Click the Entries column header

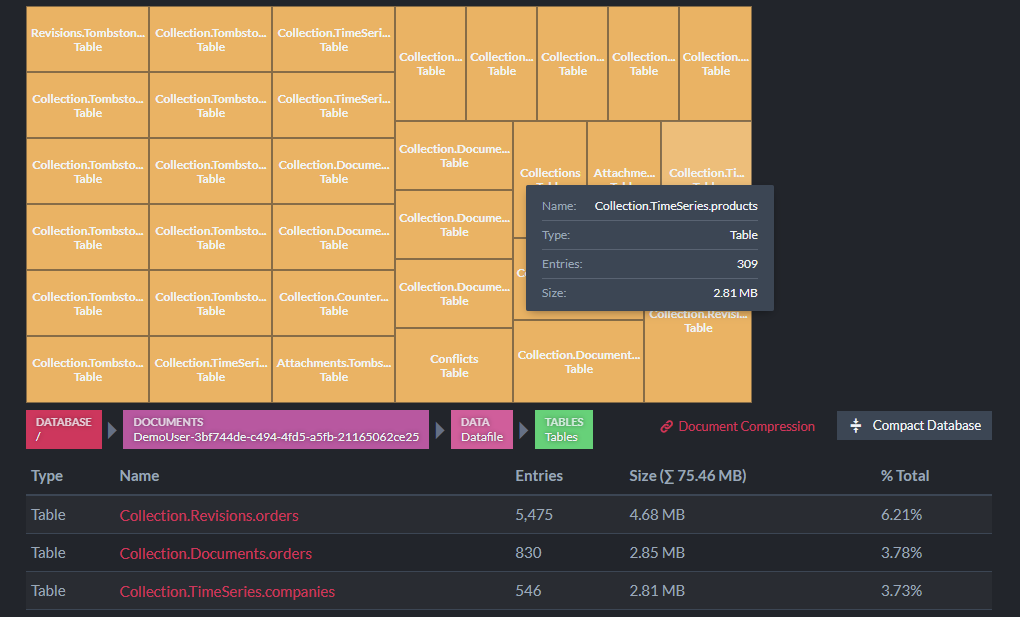pyautogui.click(x=539, y=476)
